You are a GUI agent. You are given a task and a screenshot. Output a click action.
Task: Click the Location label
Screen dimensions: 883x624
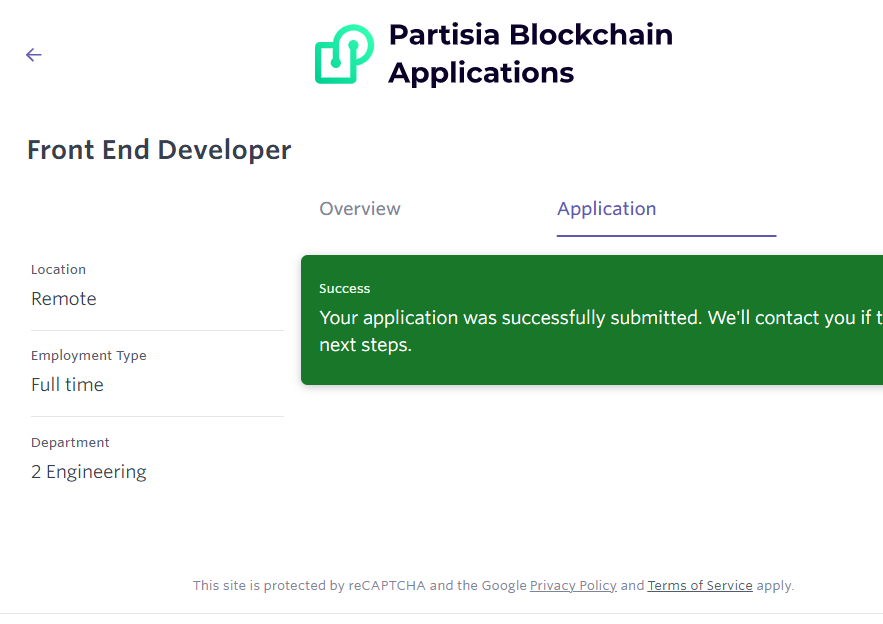pos(58,270)
